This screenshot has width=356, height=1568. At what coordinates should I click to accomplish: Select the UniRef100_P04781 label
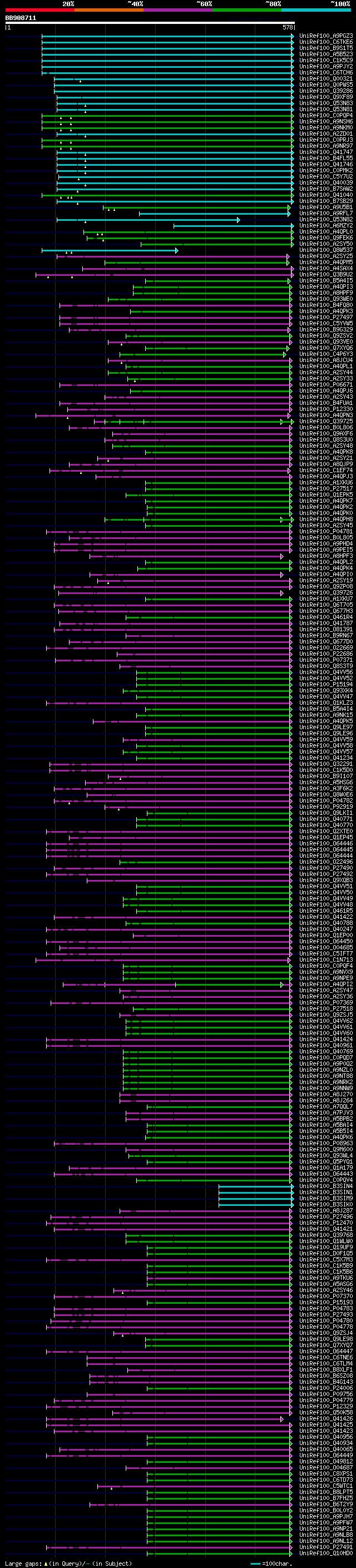tap(326, 531)
